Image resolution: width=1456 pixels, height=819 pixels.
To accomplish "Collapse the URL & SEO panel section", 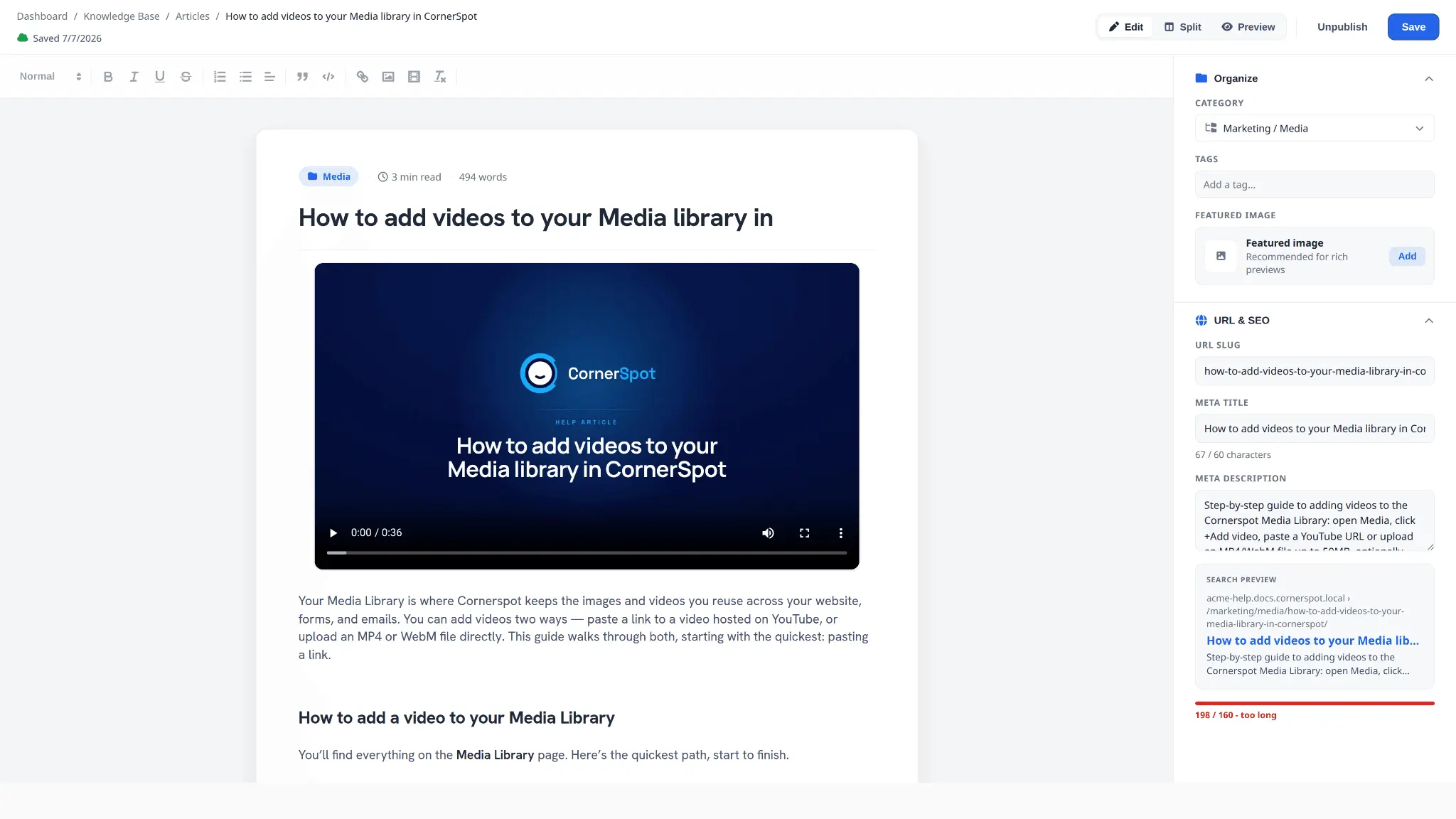I will click(x=1428, y=321).
